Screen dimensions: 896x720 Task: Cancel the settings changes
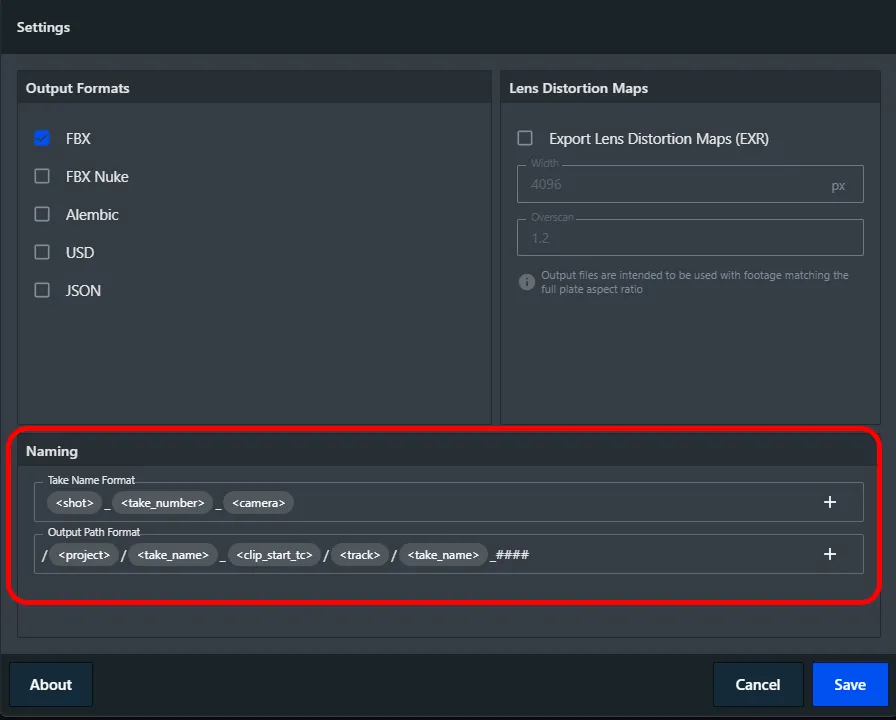click(758, 685)
